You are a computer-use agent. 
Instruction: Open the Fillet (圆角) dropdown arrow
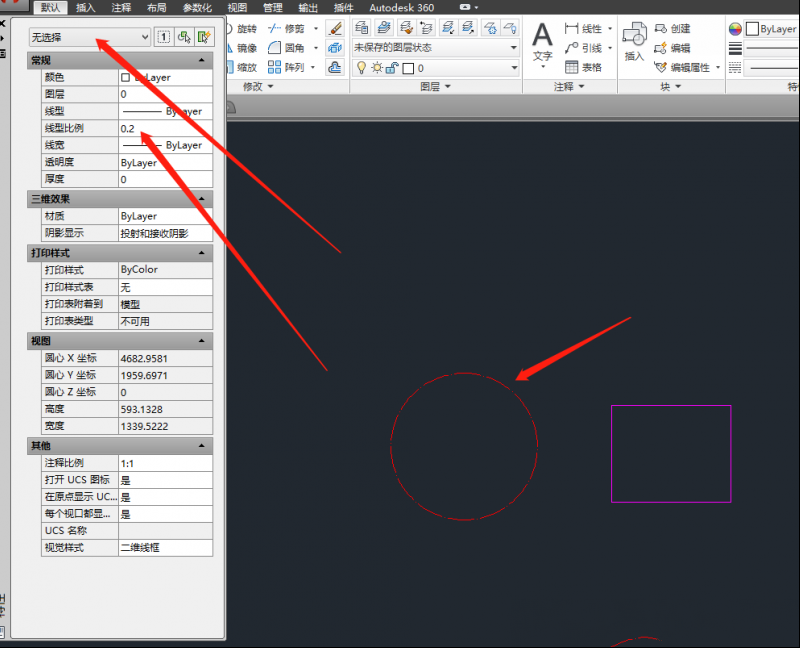point(316,48)
